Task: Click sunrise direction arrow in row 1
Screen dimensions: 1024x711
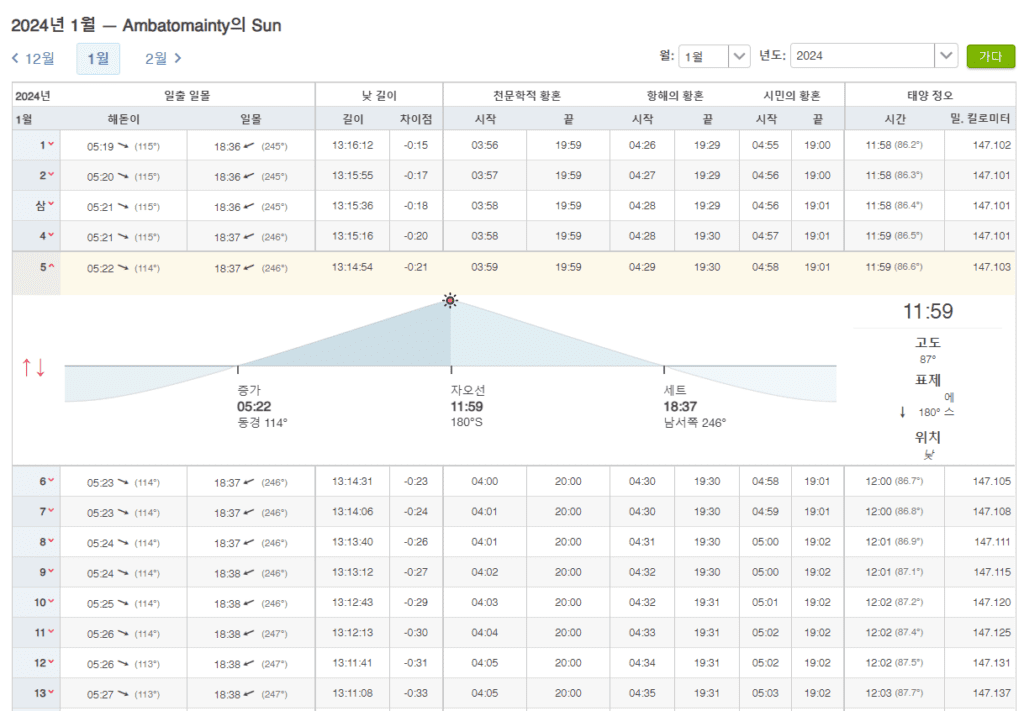Action: point(122,146)
